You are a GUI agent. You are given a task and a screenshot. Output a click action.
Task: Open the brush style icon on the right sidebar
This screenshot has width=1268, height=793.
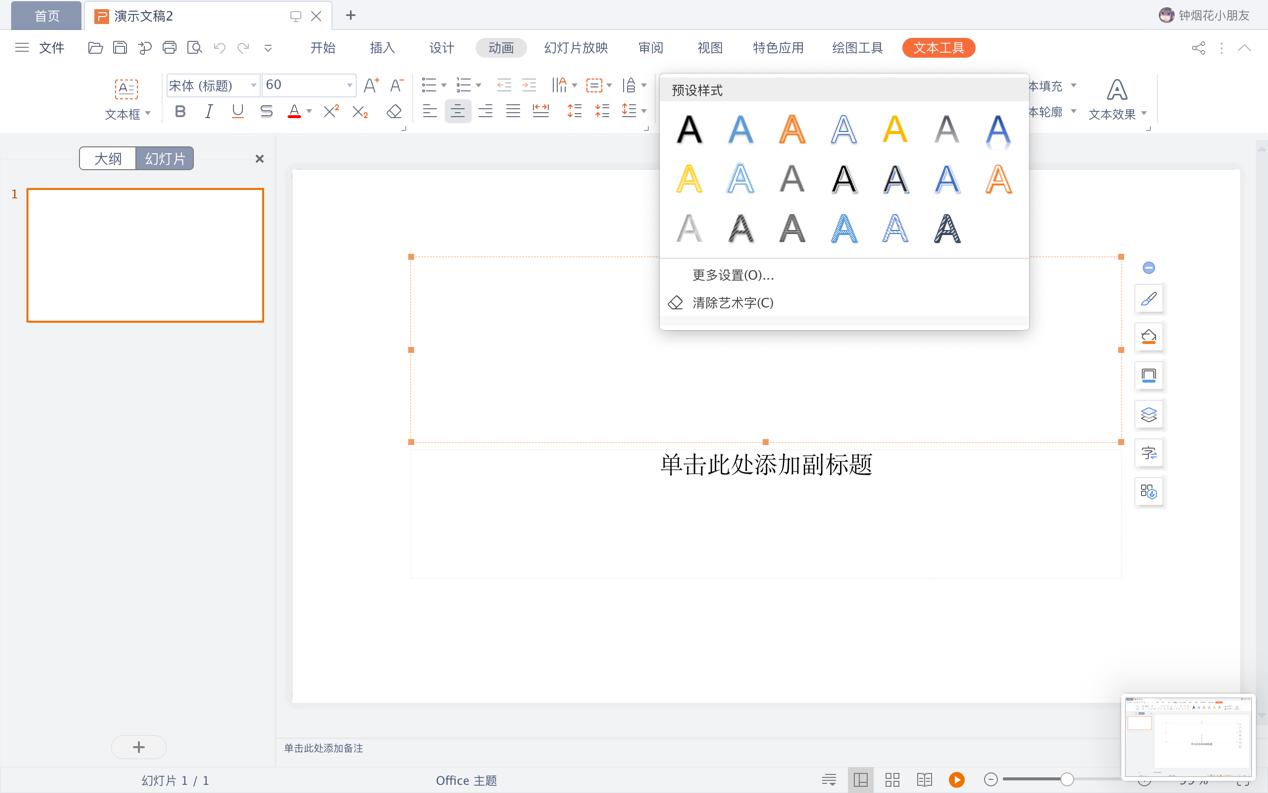[1149, 298]
